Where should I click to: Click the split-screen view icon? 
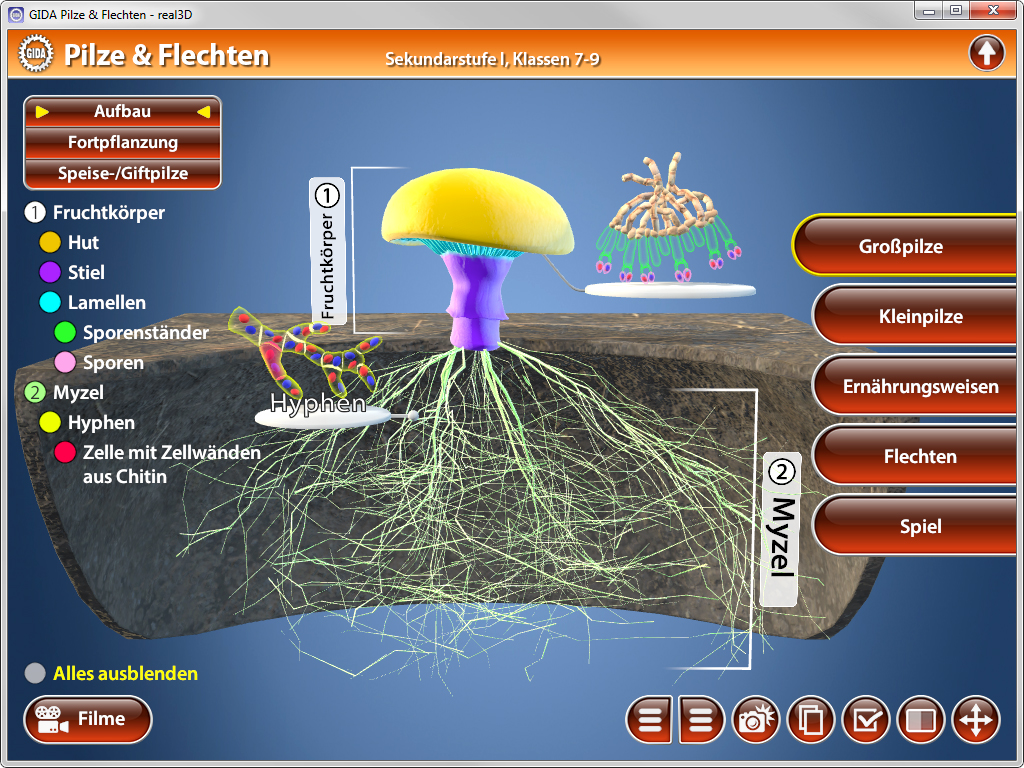coord(920,720)
